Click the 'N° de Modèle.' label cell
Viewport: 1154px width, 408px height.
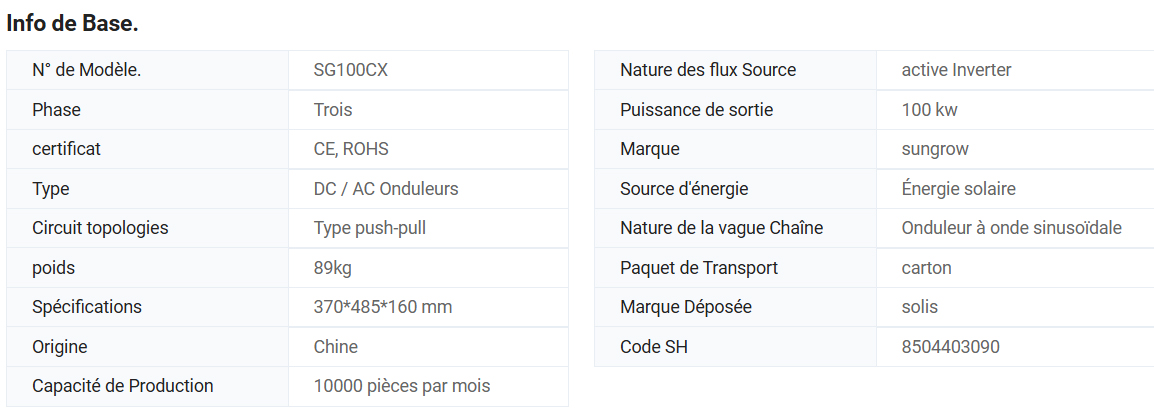click(86, 70)
